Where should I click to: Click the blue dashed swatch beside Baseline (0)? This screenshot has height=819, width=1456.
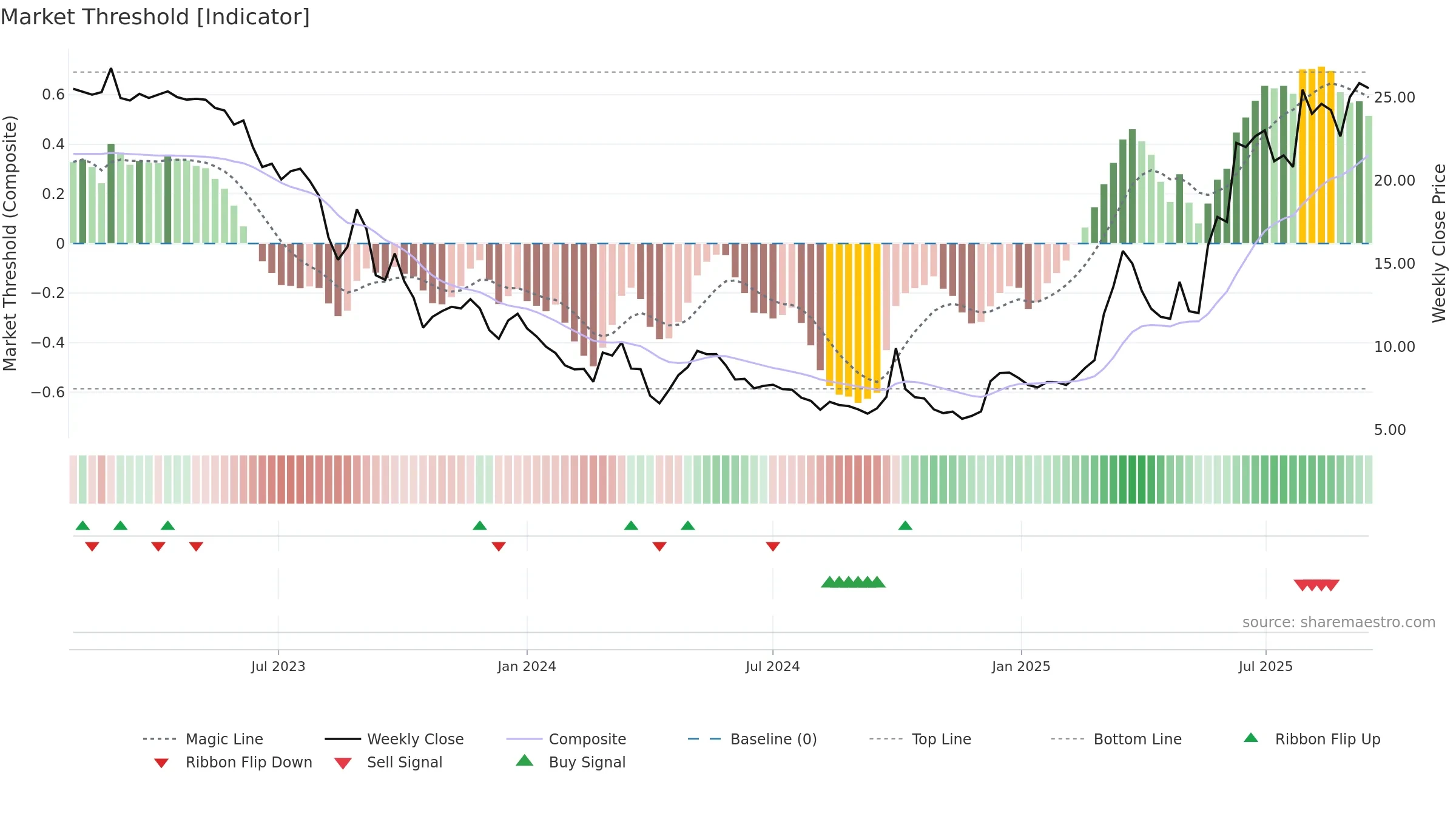pos(704,739)
